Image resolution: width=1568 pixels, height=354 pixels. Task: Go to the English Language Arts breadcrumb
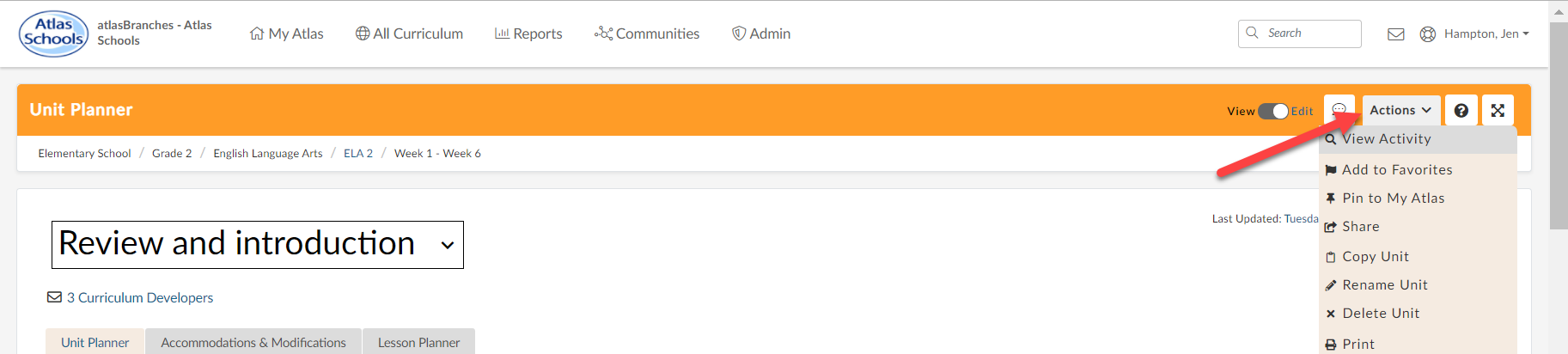pyautogui.click(x=267, y=153)
